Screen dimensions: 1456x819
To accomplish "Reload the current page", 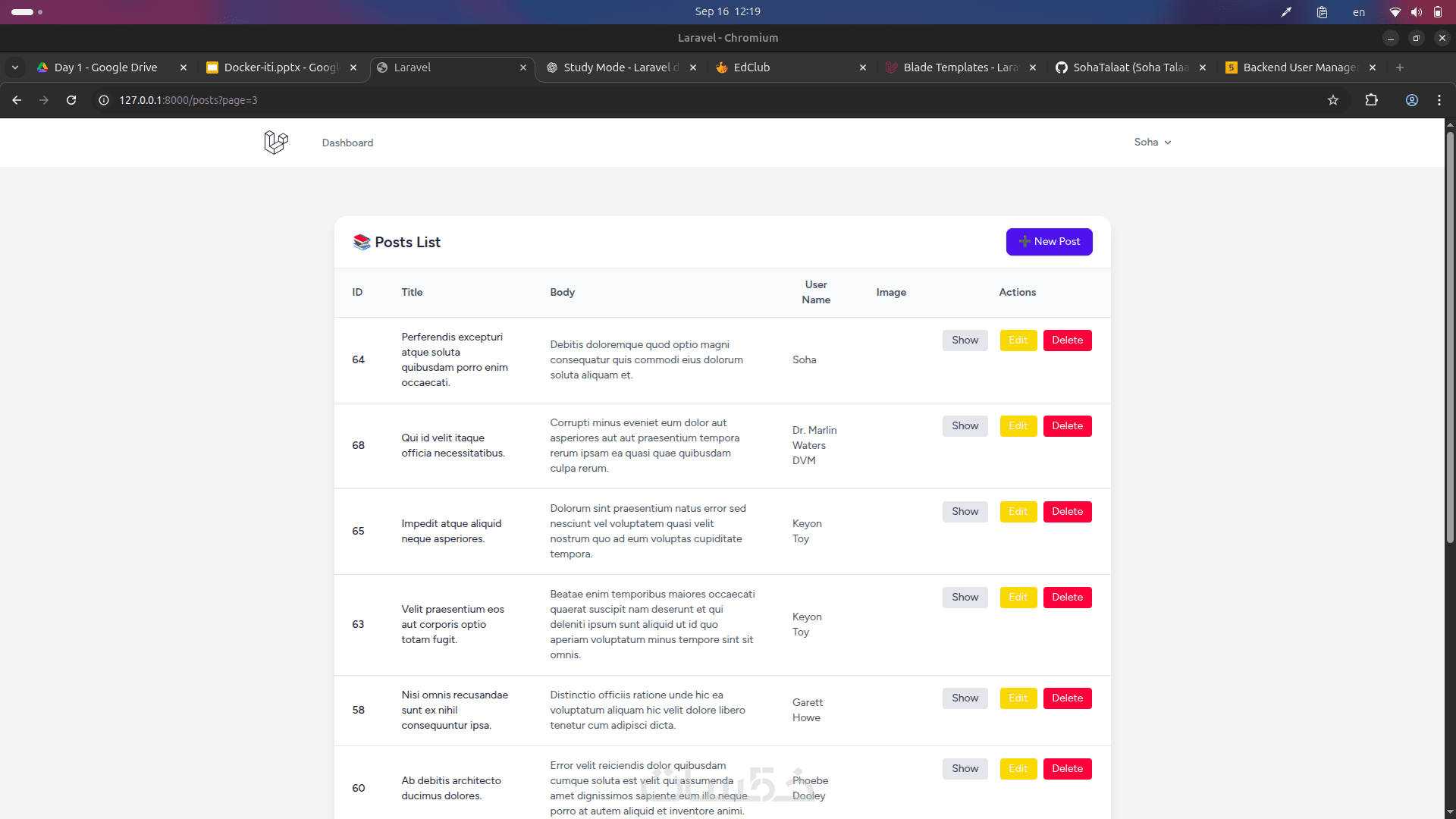I will [71, 100].
